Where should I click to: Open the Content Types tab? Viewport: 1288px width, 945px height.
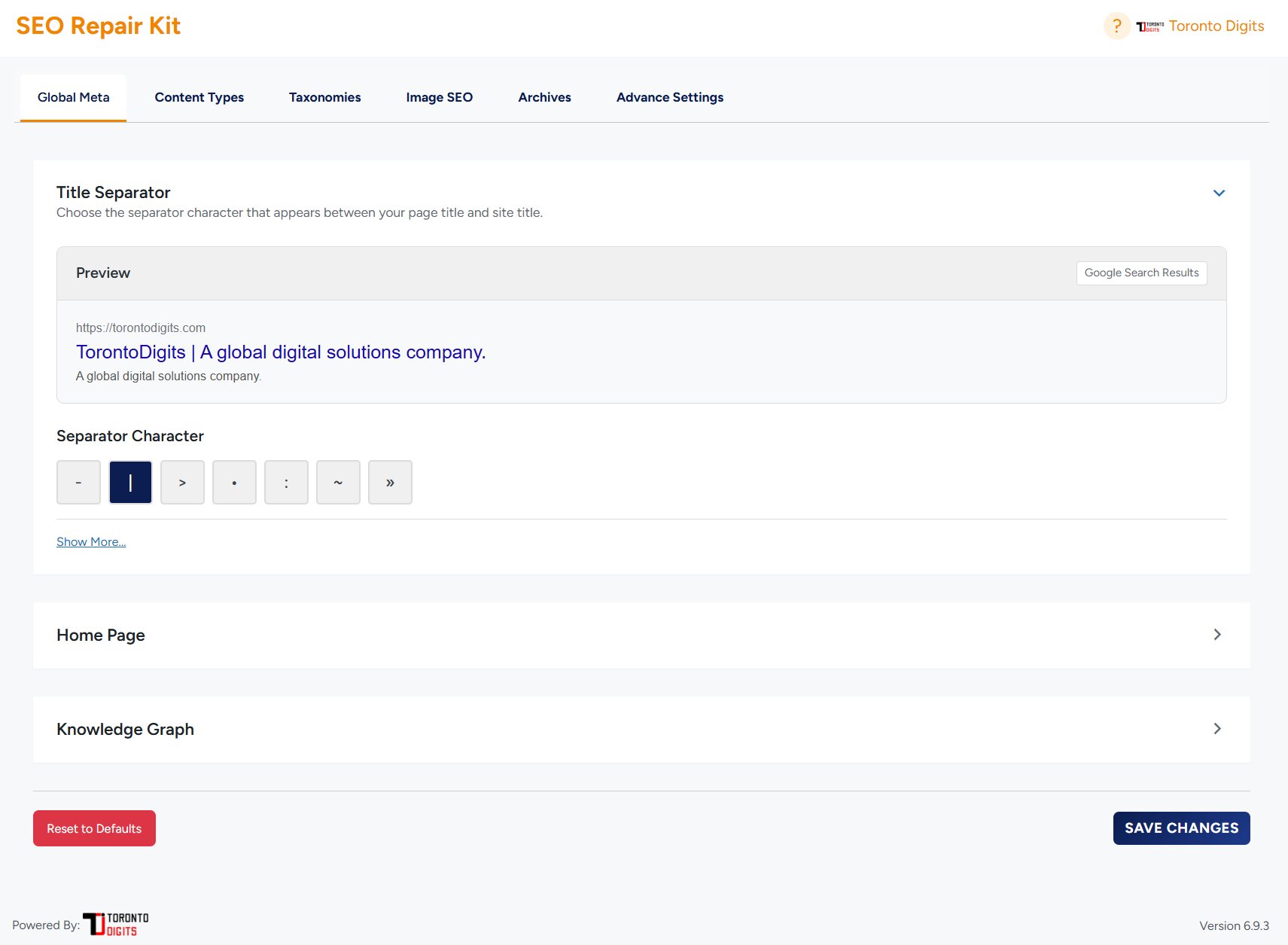(199, 97)
